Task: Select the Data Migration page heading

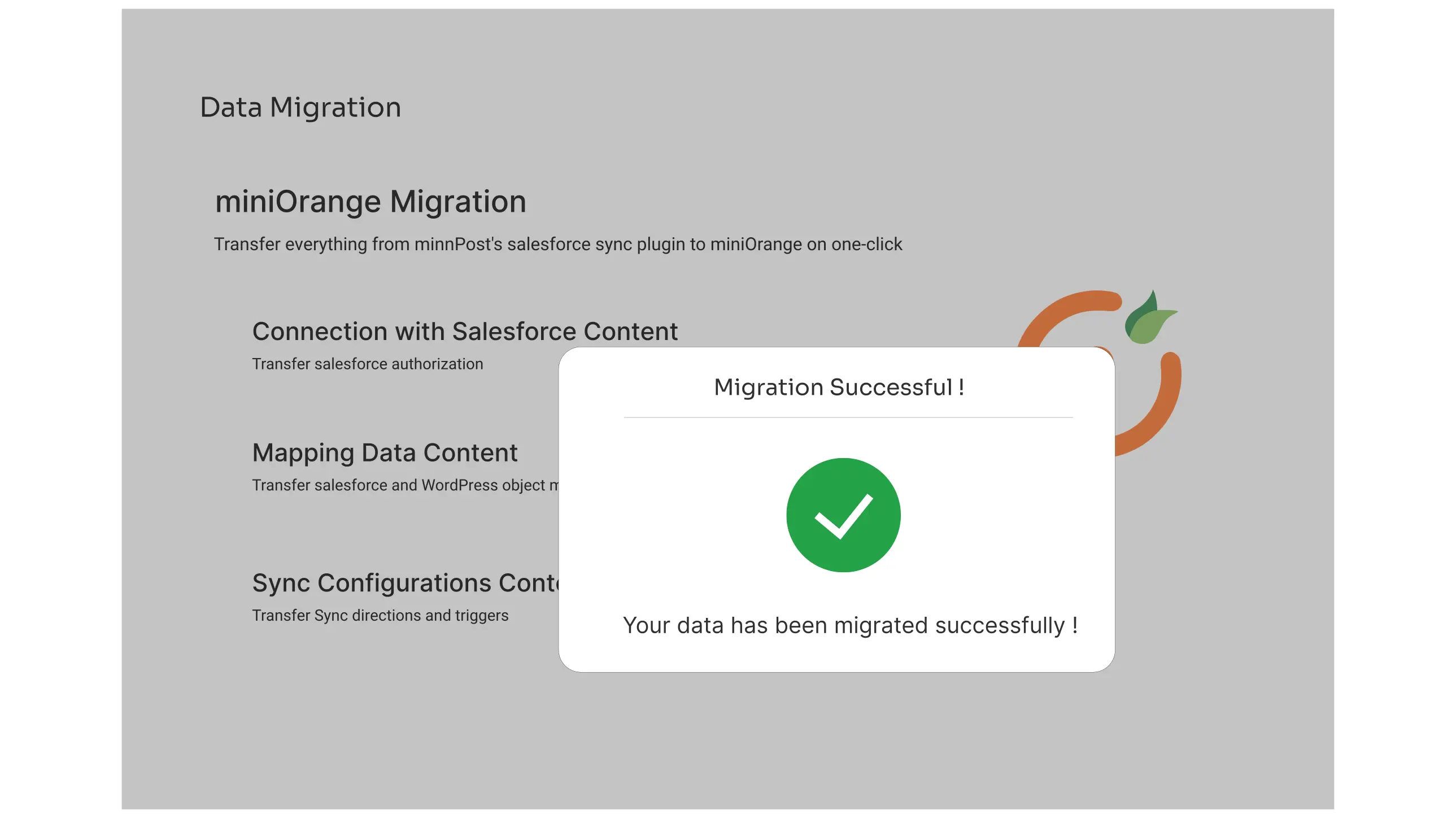Action: click(300, 107)
